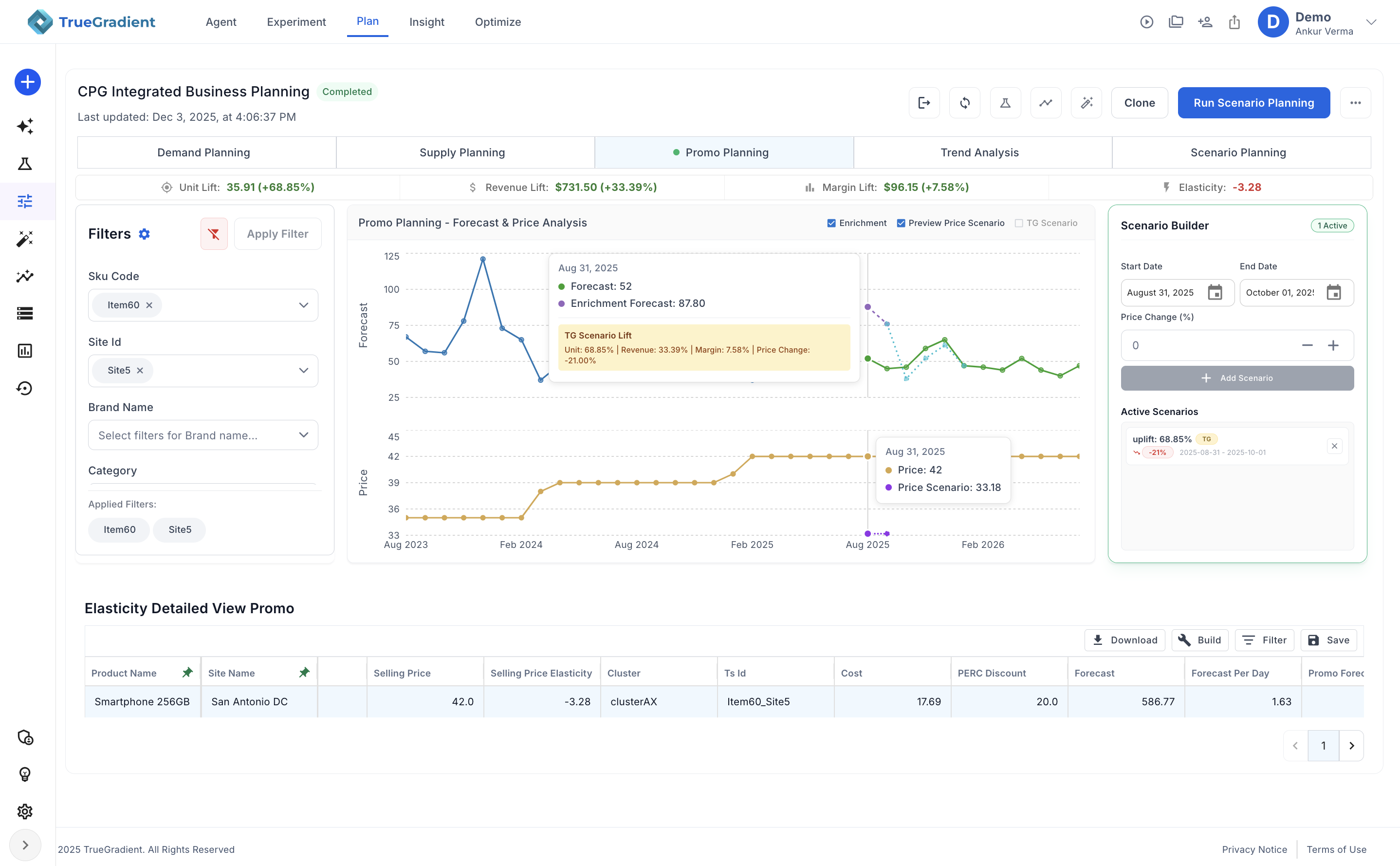Open the Brand Name filter dropdown
1400x866 pixels.
303,435
